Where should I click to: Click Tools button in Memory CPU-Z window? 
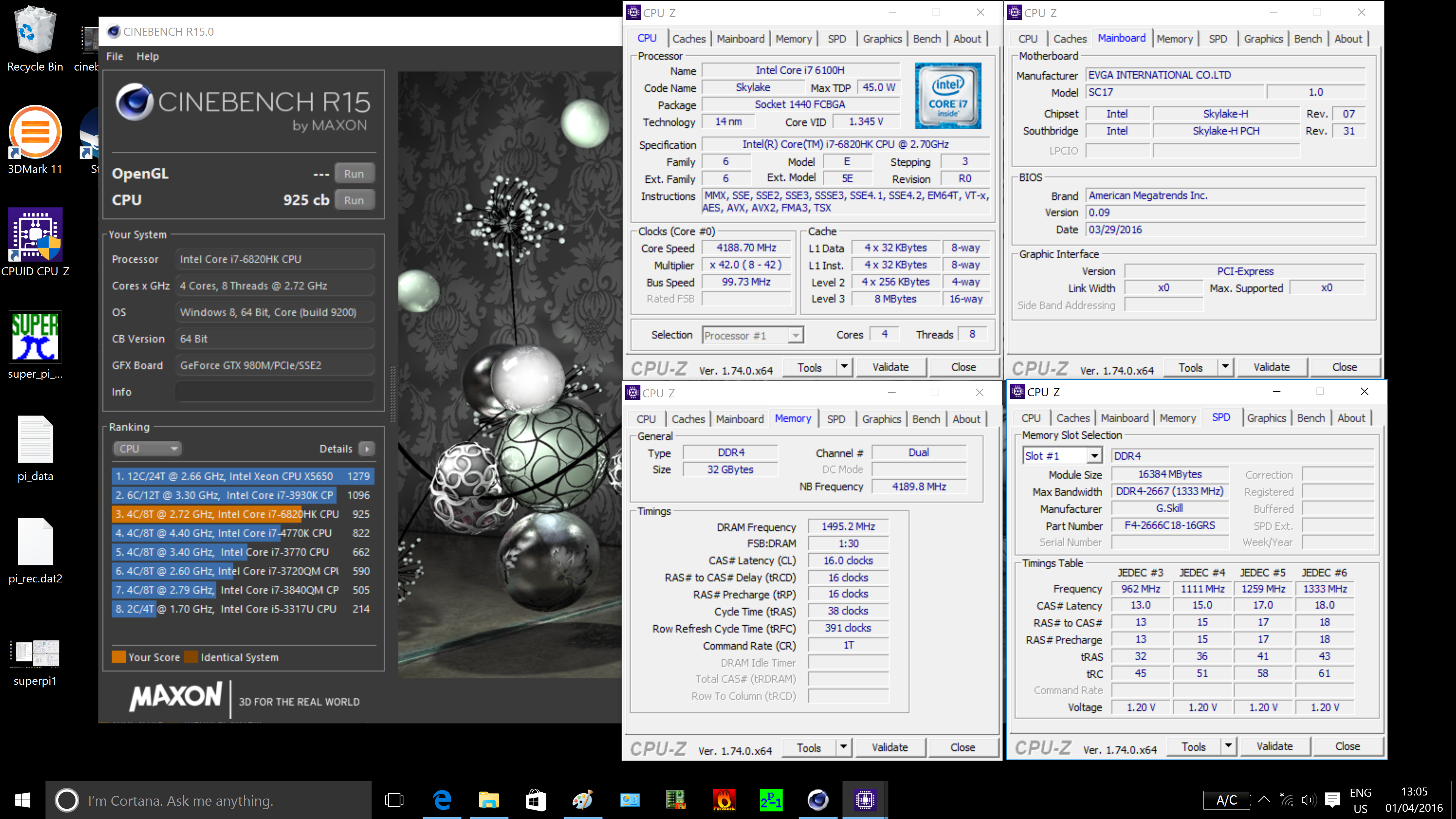tap(808, 747)
